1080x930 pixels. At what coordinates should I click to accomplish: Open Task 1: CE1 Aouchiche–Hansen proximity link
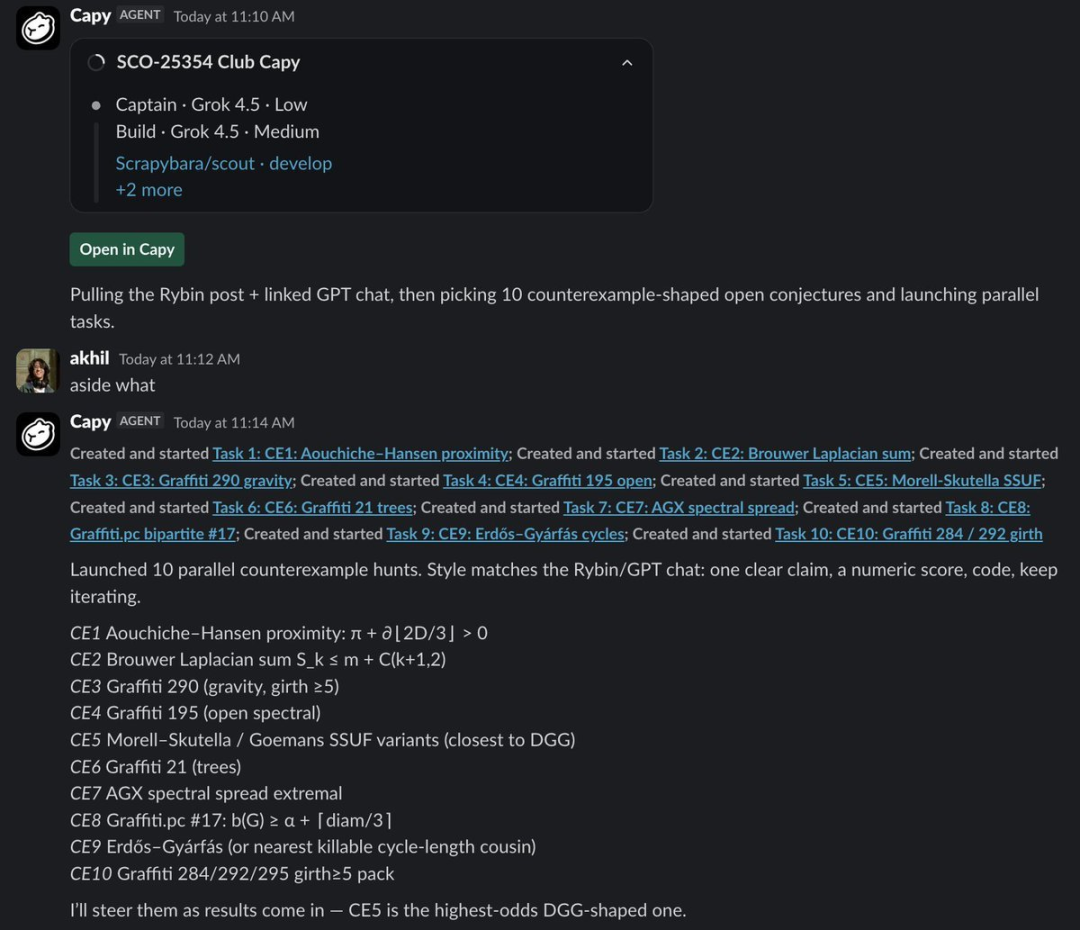[360, 453]
